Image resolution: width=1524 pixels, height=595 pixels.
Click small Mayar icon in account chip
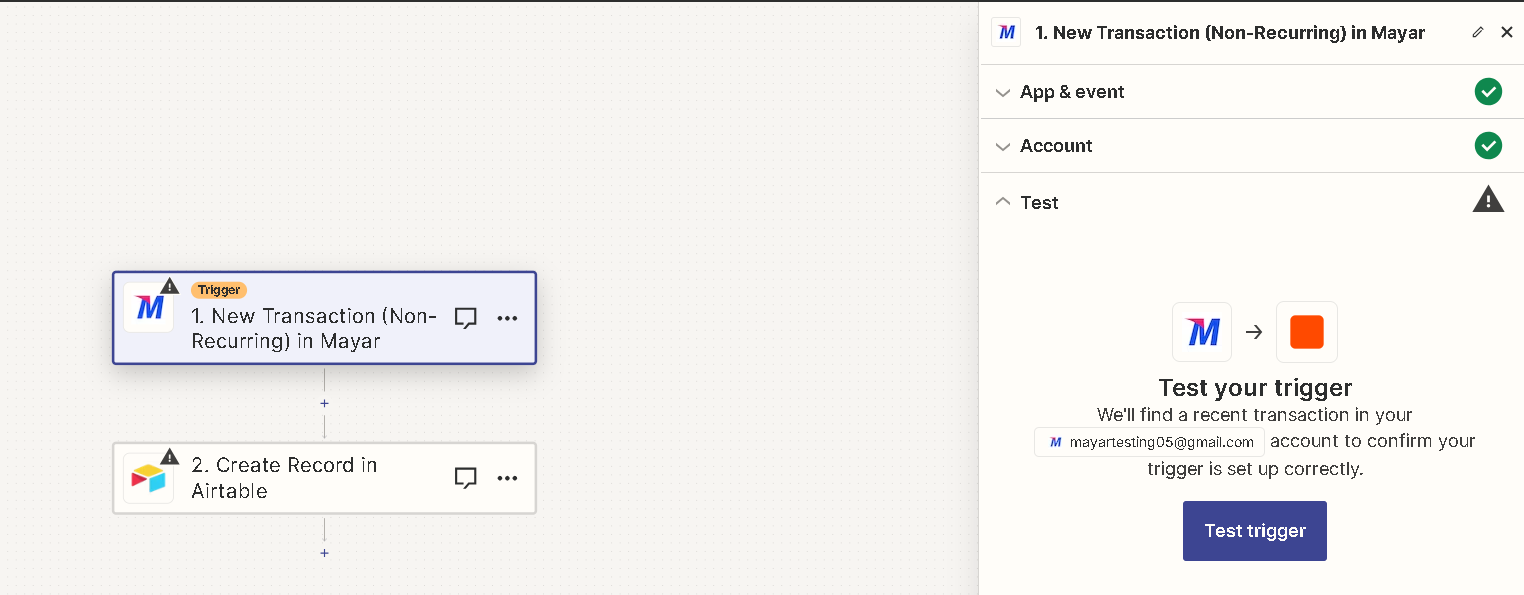click(1055, 442)
